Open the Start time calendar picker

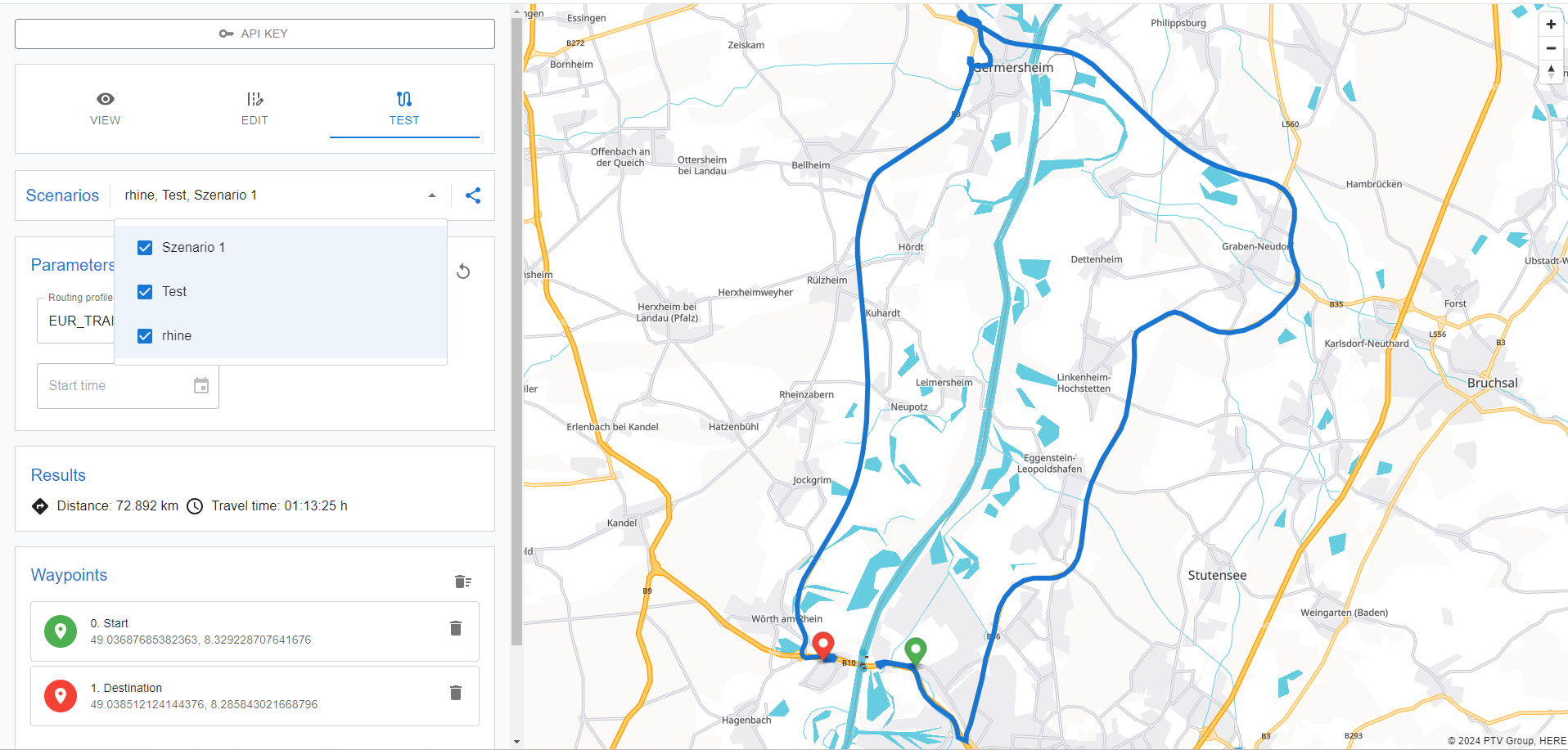tap(201, 386)
